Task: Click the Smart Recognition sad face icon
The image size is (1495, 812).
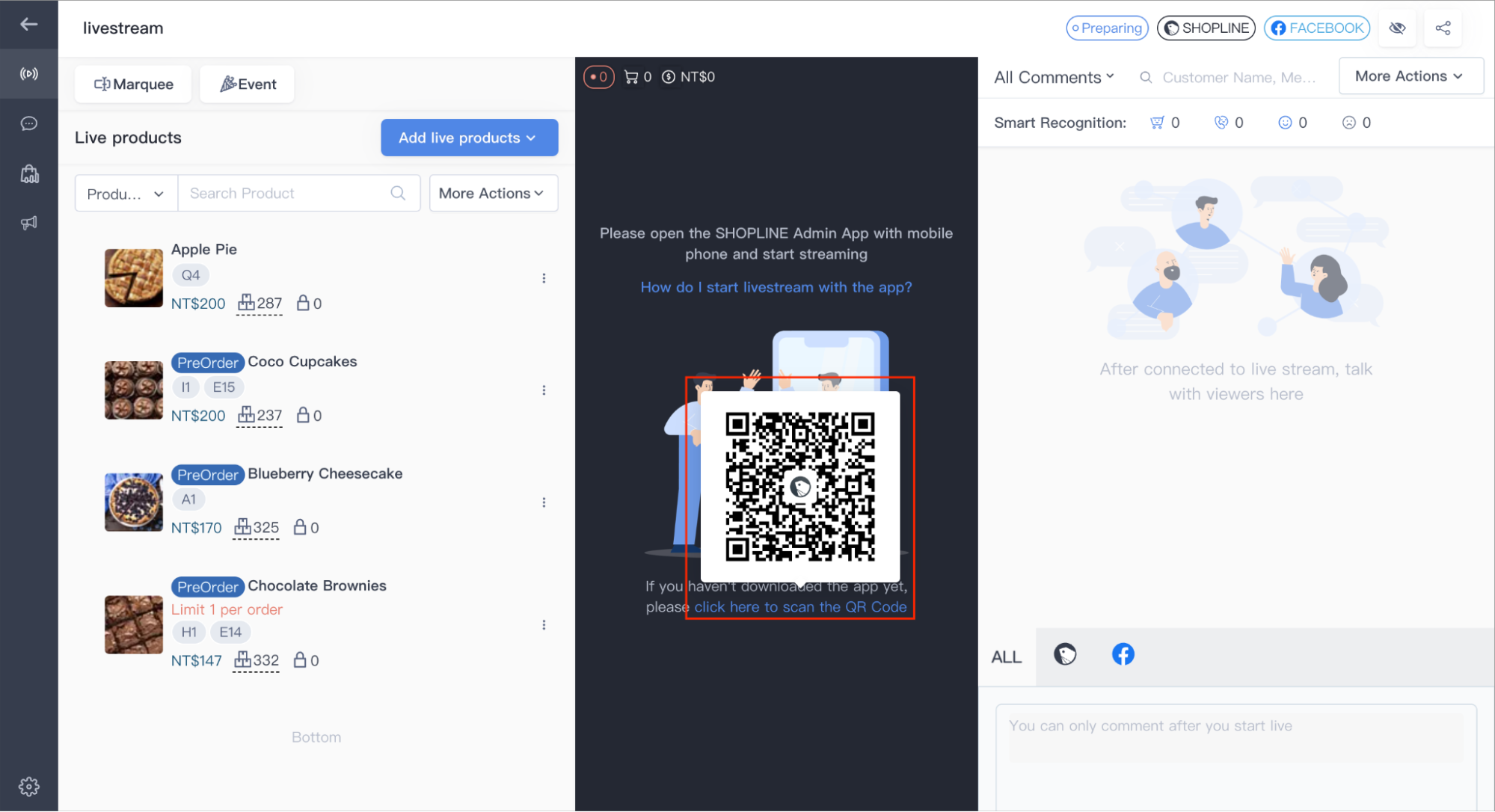Action: [x=1349, y=123]
